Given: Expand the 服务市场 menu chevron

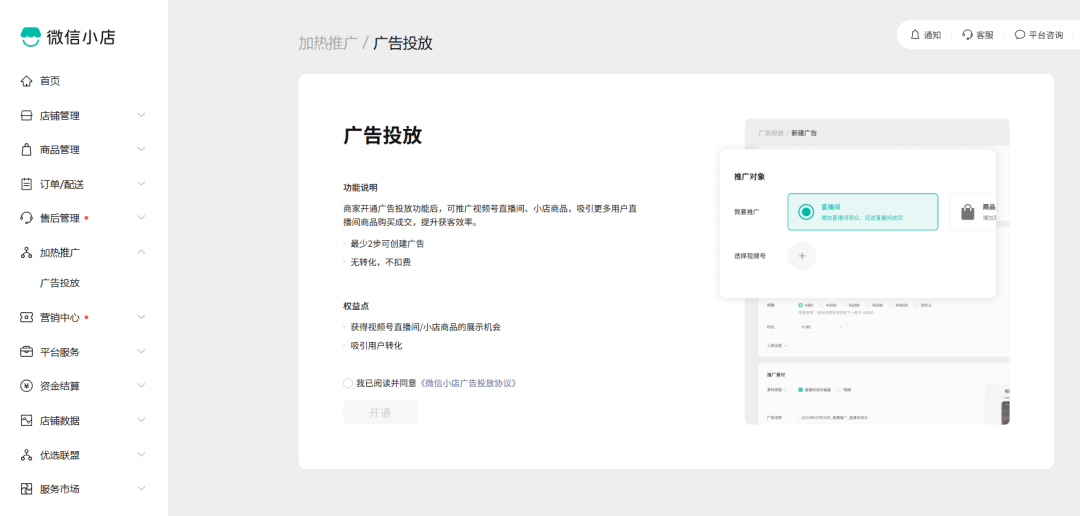Looking at the screenshot, I should tap(141, 488).
